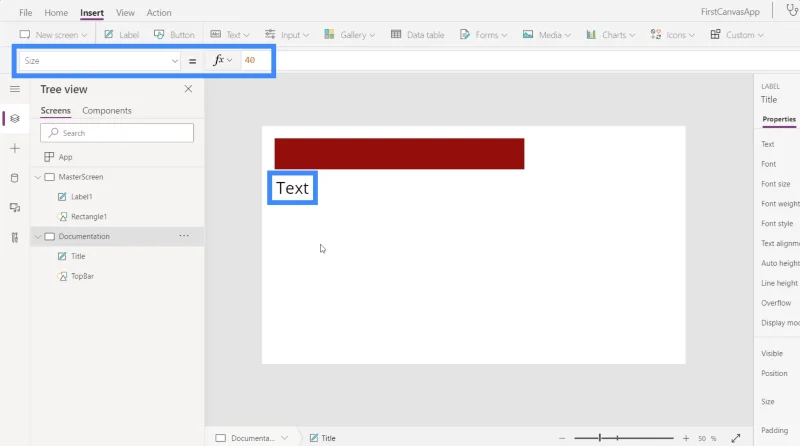Zoom out with the minus button
This screenshot has height=446, width=800.
(x=562, y=438)
